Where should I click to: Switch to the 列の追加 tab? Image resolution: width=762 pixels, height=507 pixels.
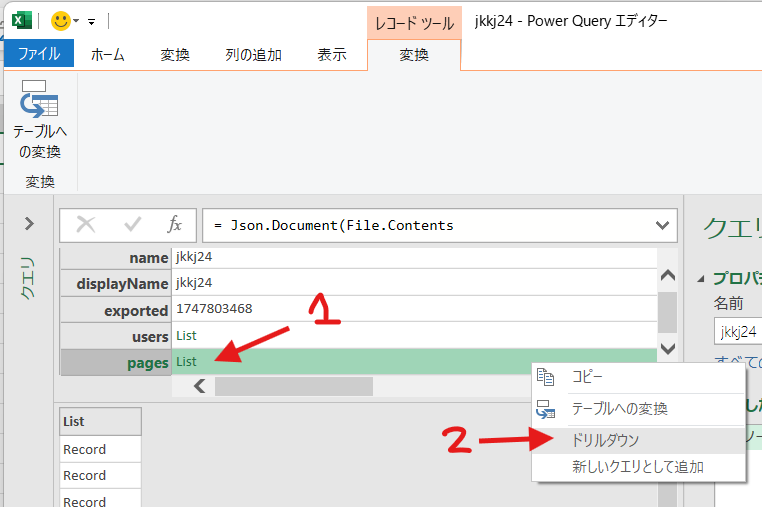[x=253, y=54]
